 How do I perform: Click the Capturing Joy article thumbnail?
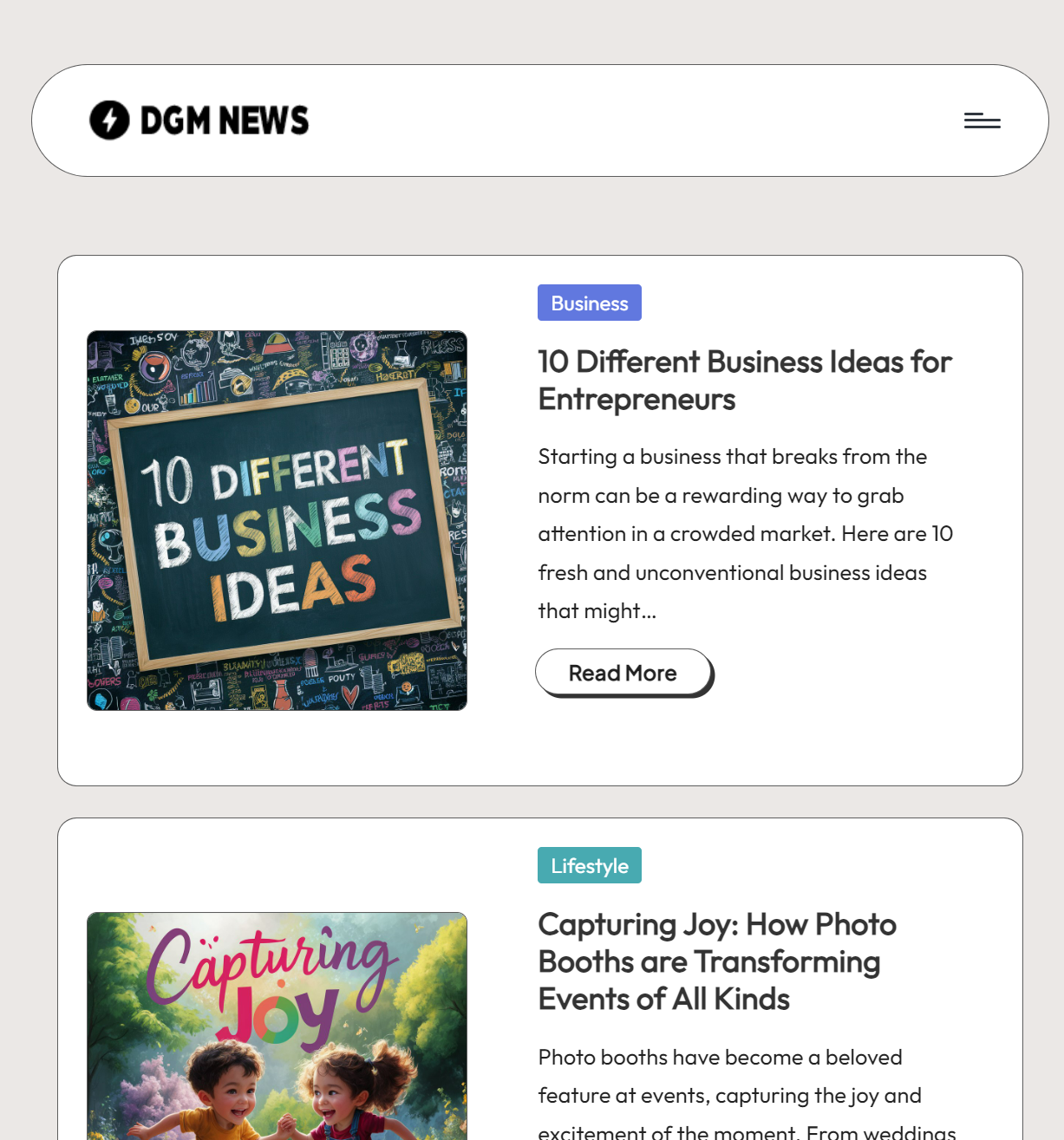pyautogui.click(x=277, y=1026)
